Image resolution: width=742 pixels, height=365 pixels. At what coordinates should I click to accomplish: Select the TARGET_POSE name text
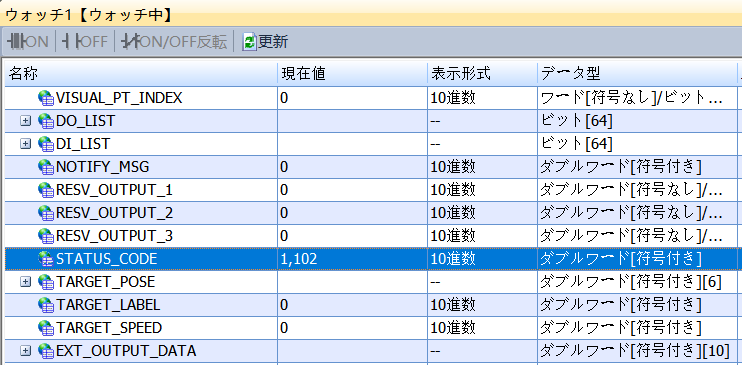click(x=106, y=282)
